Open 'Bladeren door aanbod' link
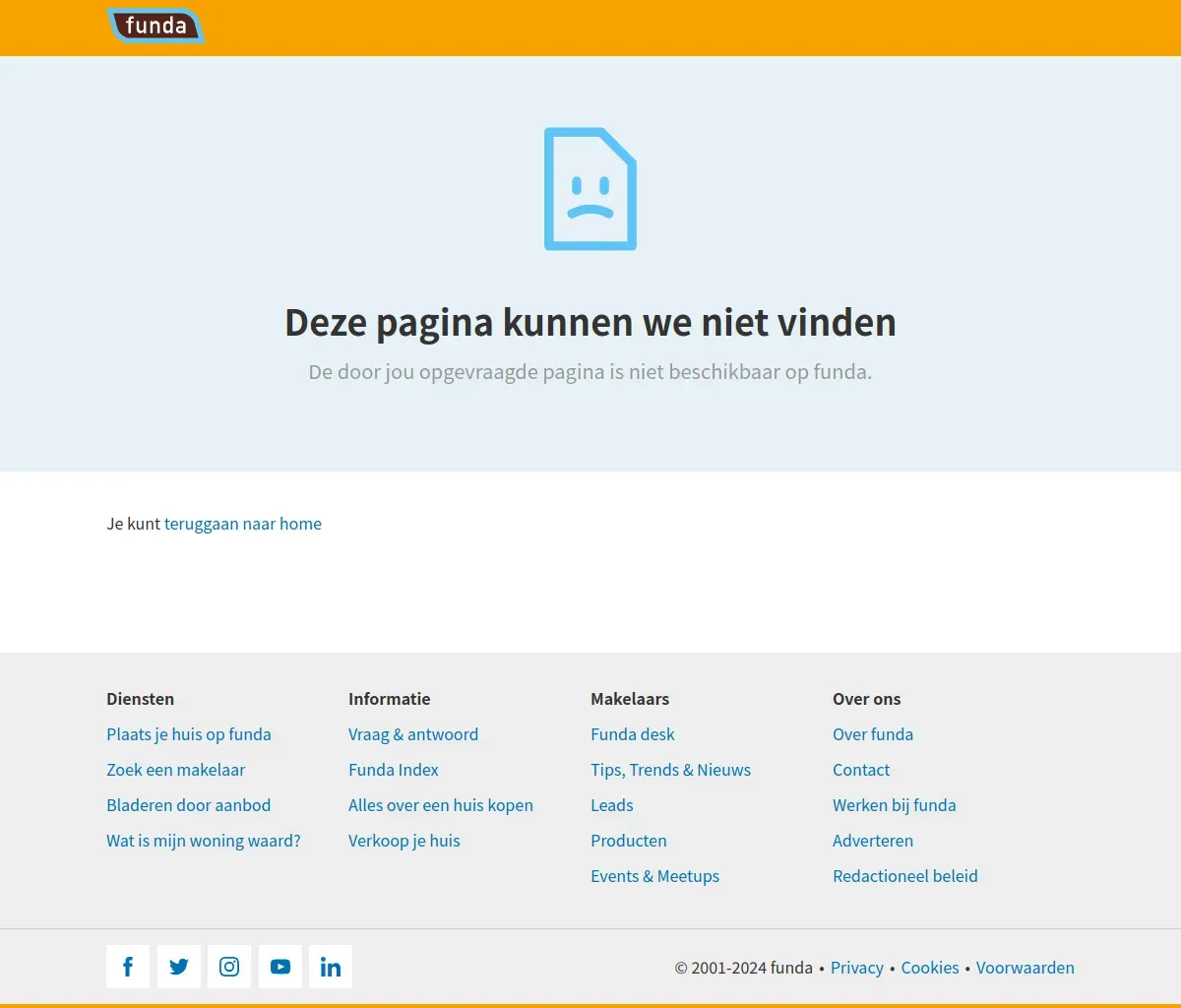This screenshot has width=1181, height=1008. 189,805
